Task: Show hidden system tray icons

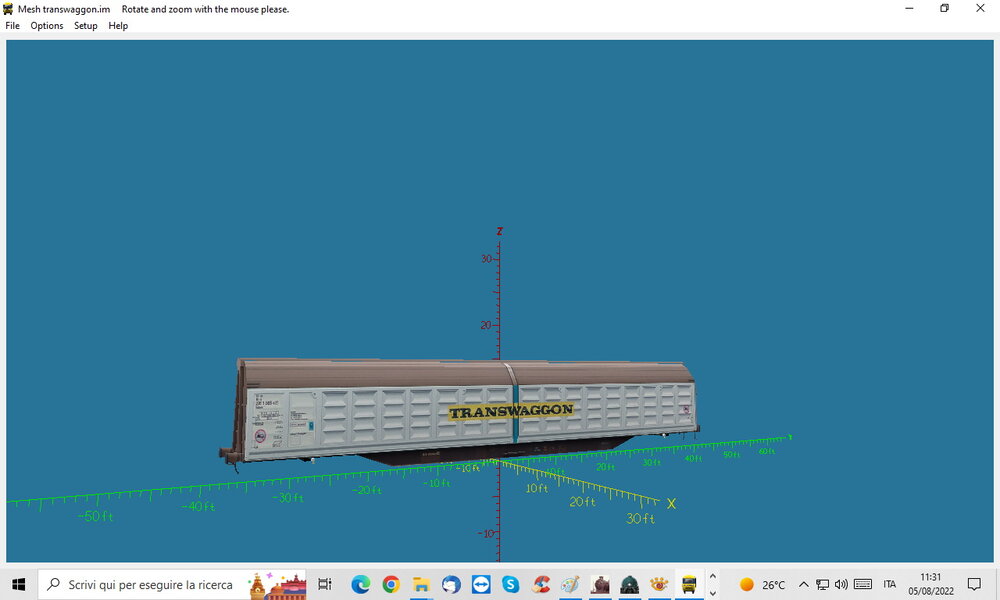Action: point(804,584)
